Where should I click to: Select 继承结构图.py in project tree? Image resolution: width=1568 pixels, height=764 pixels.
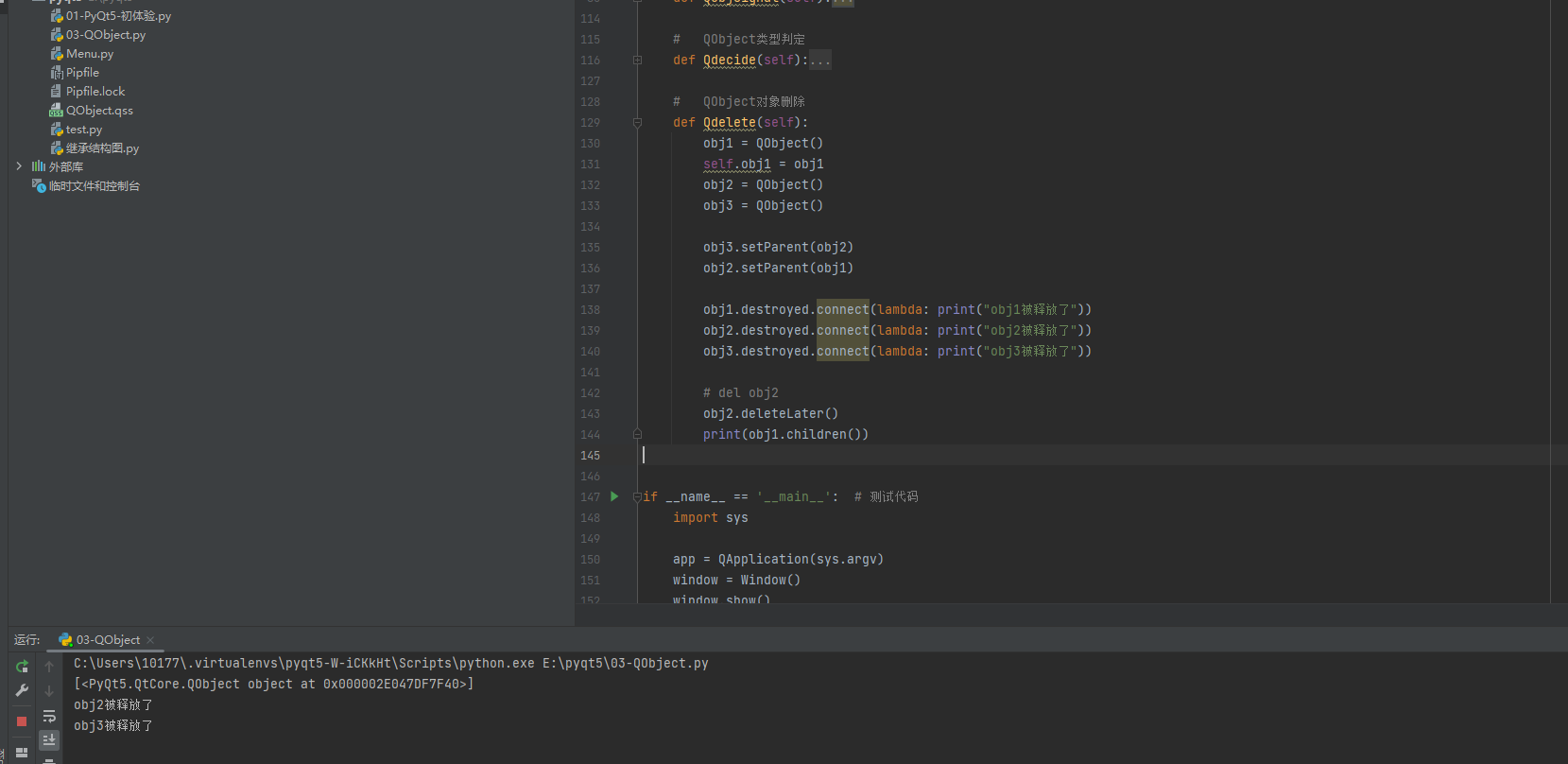pyautogui.click(x=102, y=148)
